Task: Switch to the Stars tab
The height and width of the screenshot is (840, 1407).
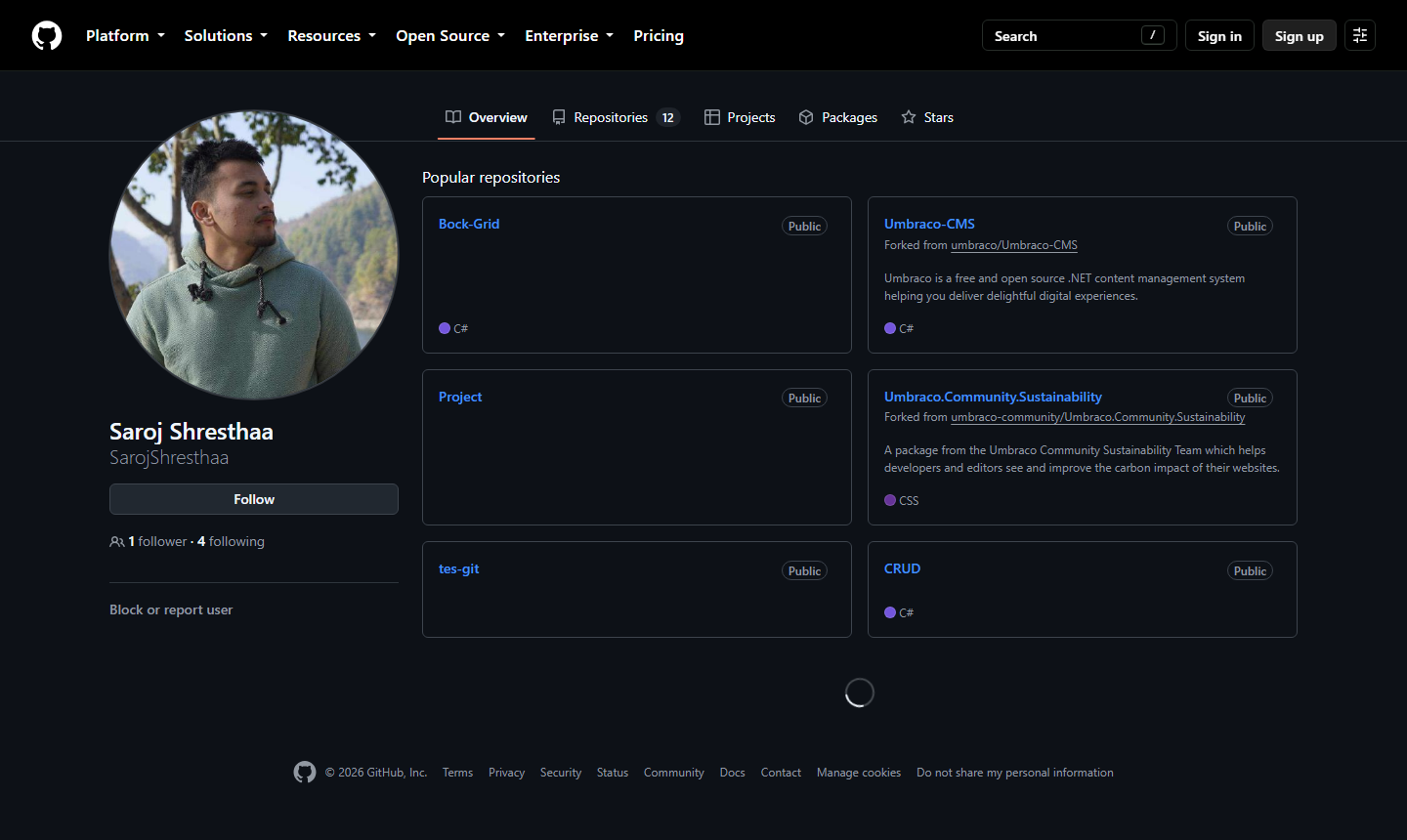Action: pos(927,117)
